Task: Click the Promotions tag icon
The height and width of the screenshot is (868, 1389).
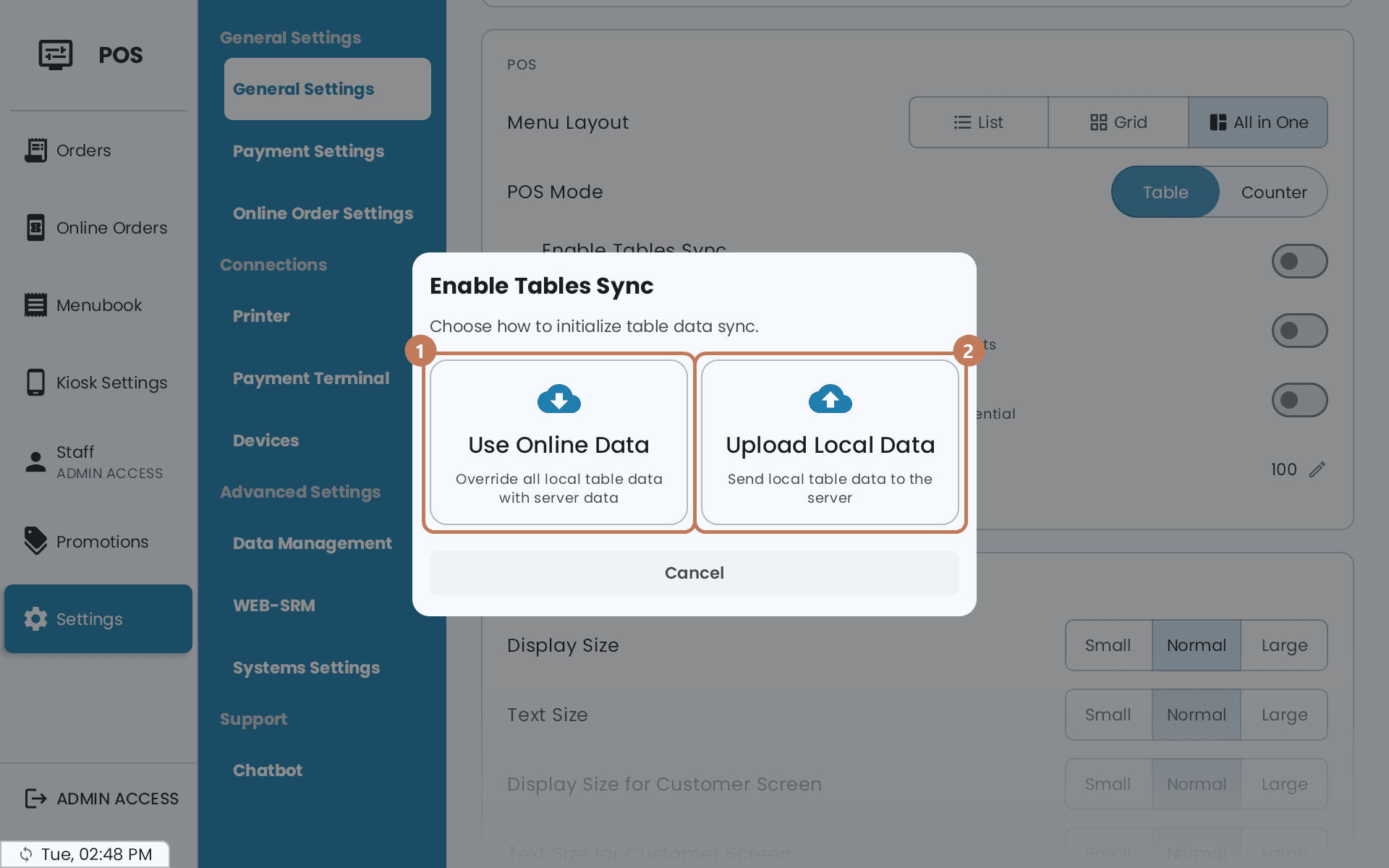Action: (35, 541)
